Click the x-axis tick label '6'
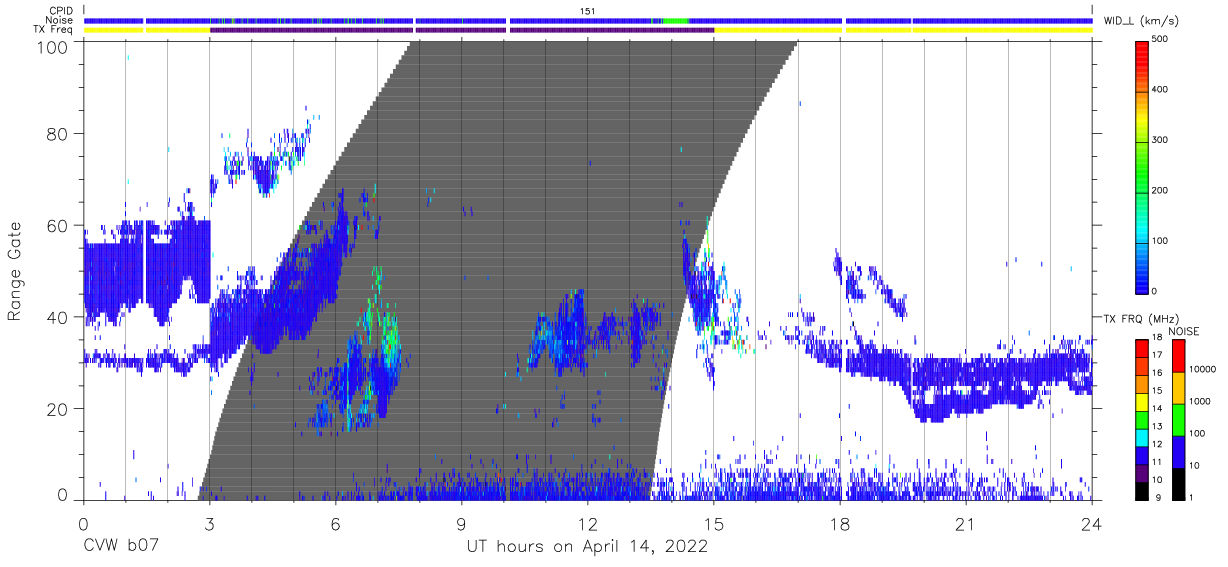This screenshot has width=1228, height=567. (x=335, y=523)
